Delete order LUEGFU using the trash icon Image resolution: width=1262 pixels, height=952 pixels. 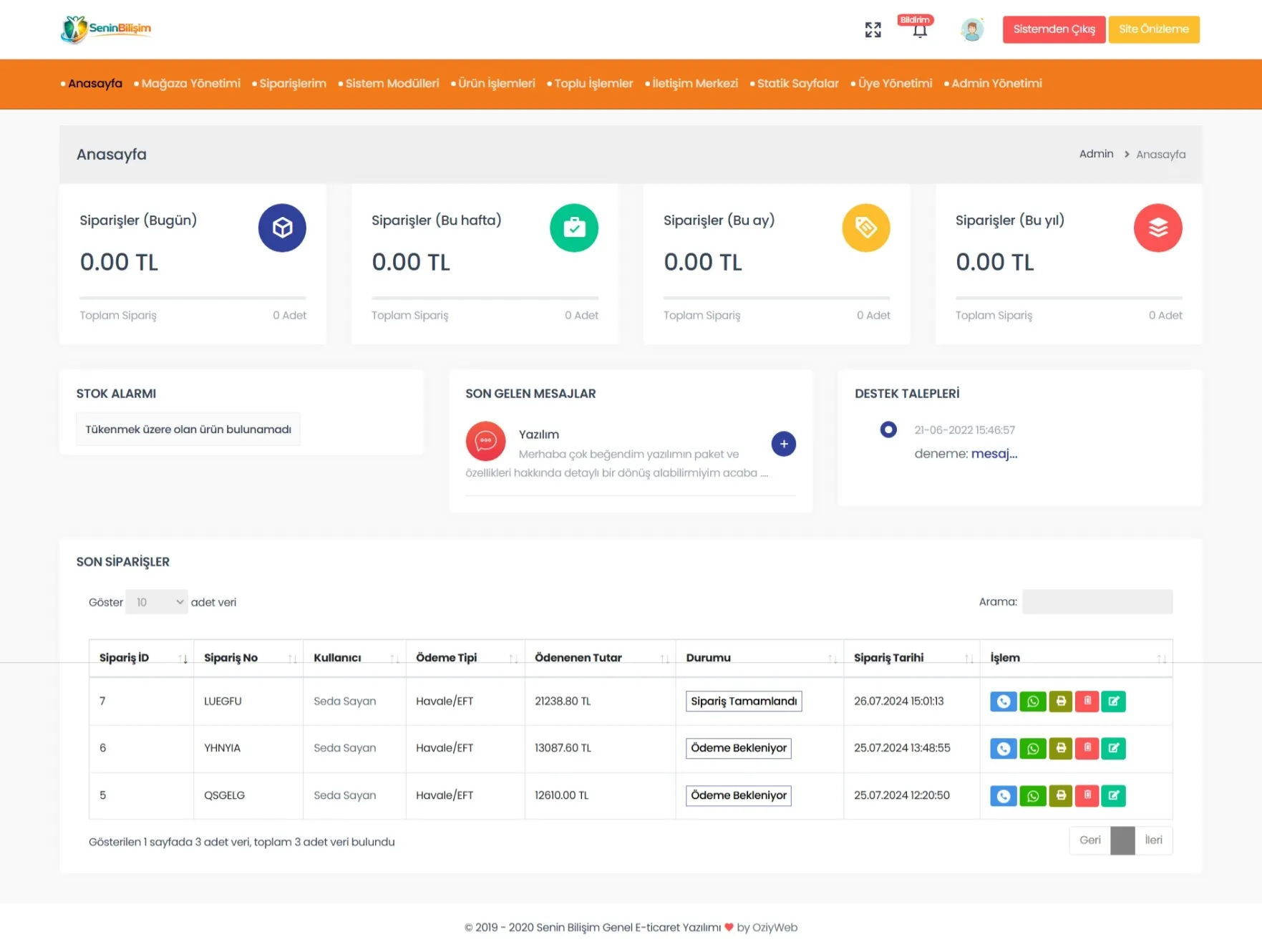pos(1087,701)
